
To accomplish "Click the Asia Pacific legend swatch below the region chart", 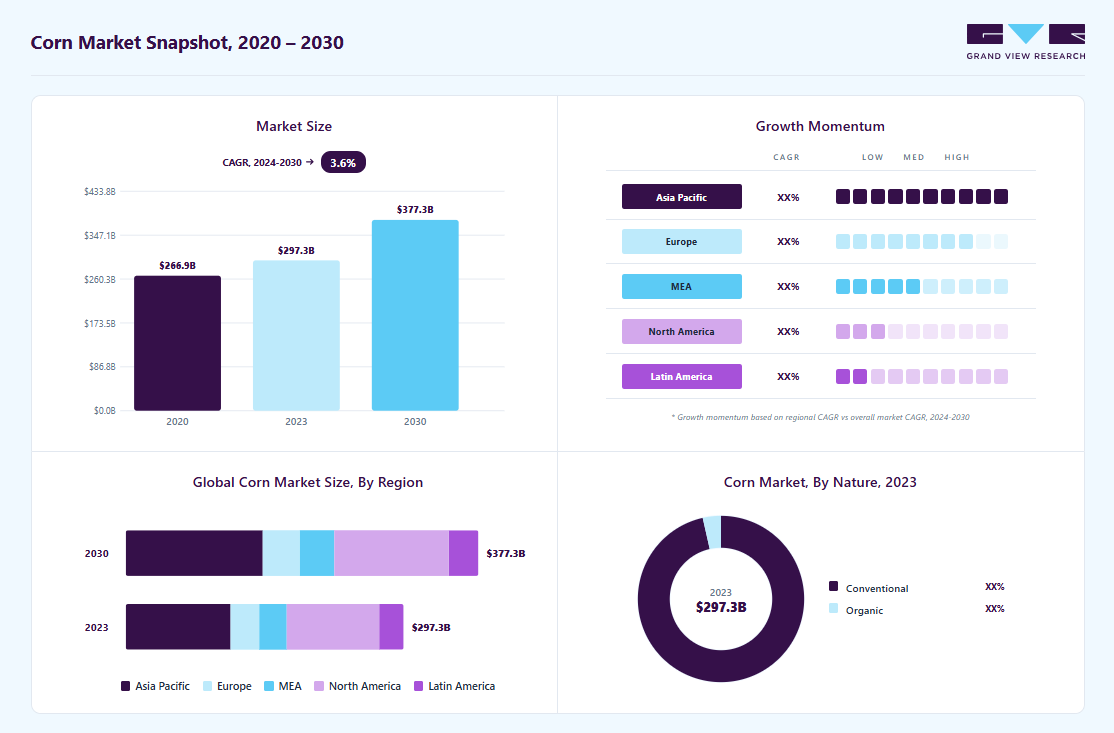I will (x=126, y=686).
